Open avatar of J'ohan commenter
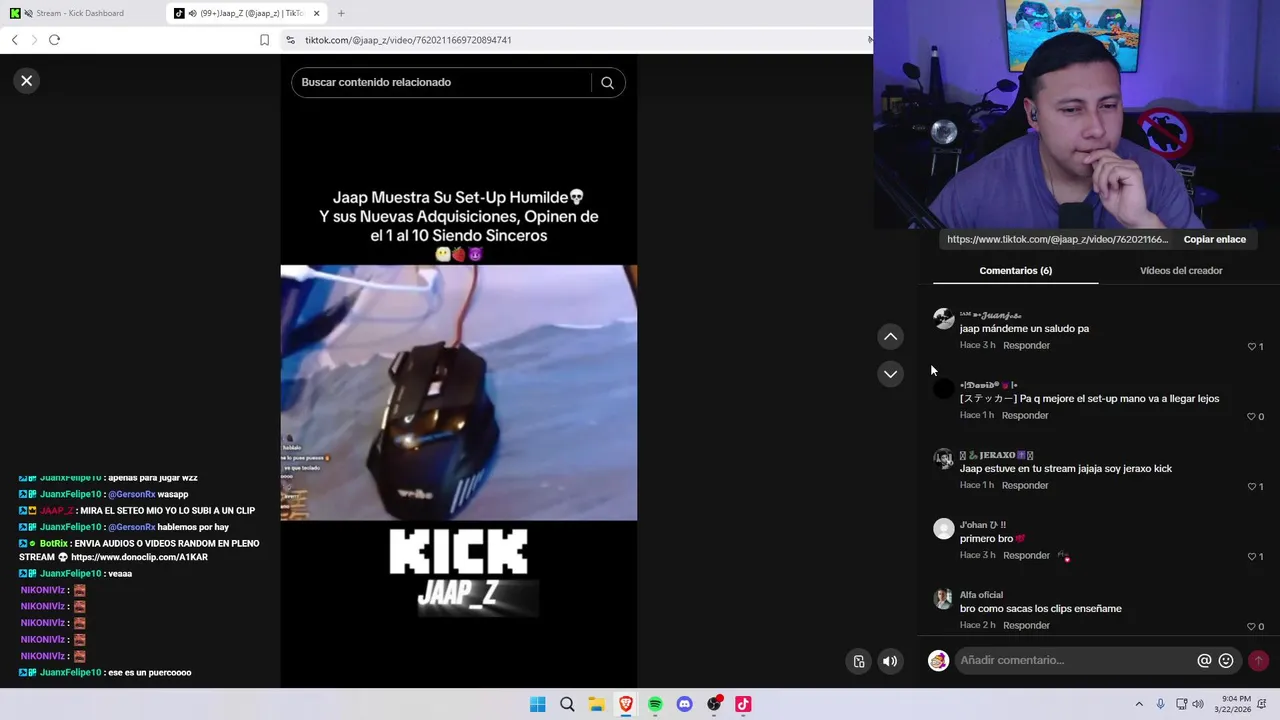This screenshot has width=1280, height=720. point(944,529)
